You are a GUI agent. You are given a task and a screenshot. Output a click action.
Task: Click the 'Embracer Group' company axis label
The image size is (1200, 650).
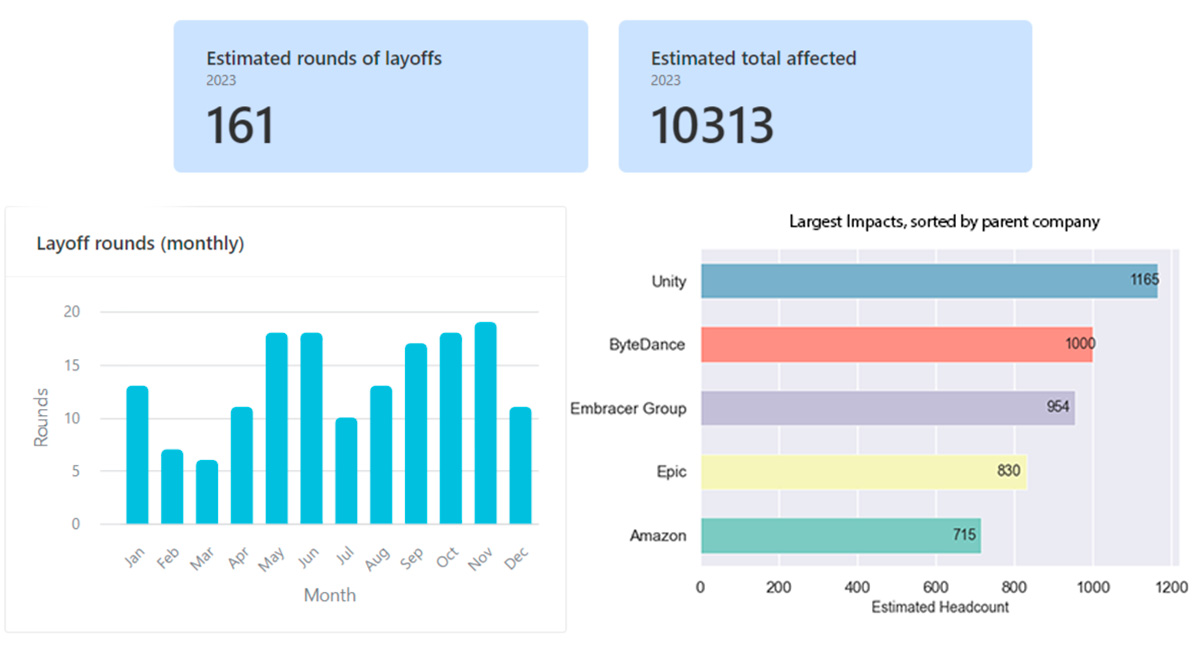click(629, 408)
